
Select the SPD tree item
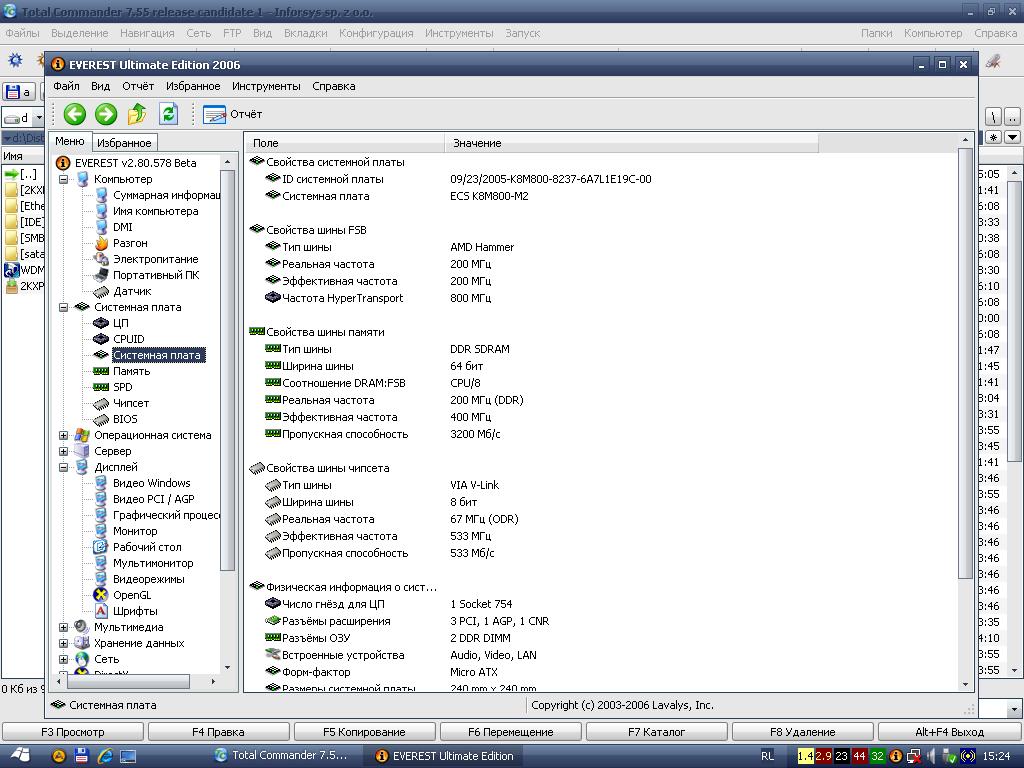point(122,387)
